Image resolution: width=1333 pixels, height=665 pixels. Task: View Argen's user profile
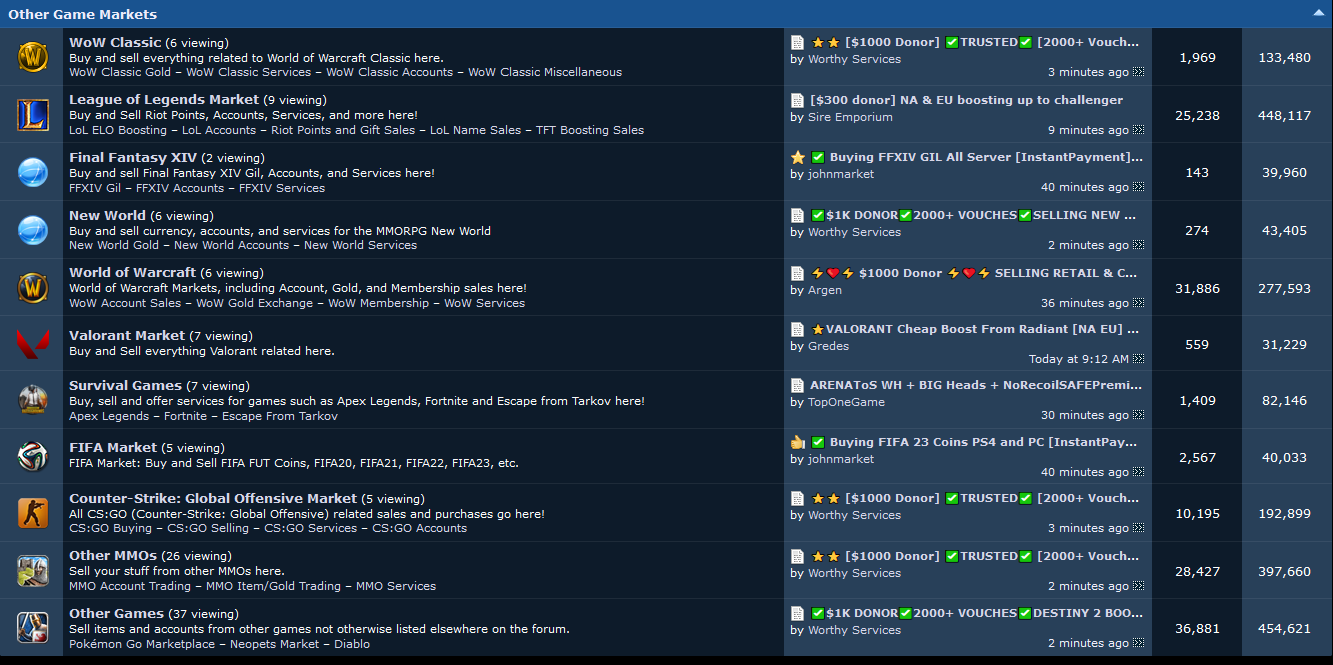pyautogui.click(x=825, y=290)
